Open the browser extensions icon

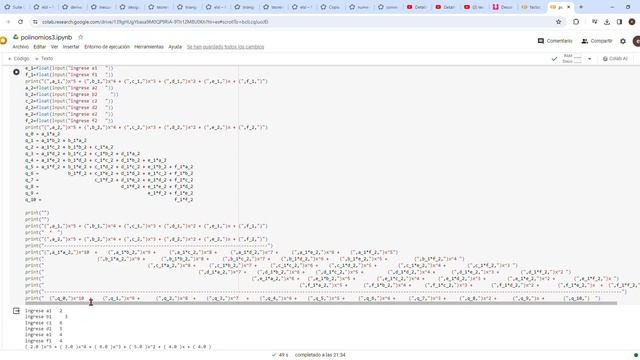click(x=576, y=22)
